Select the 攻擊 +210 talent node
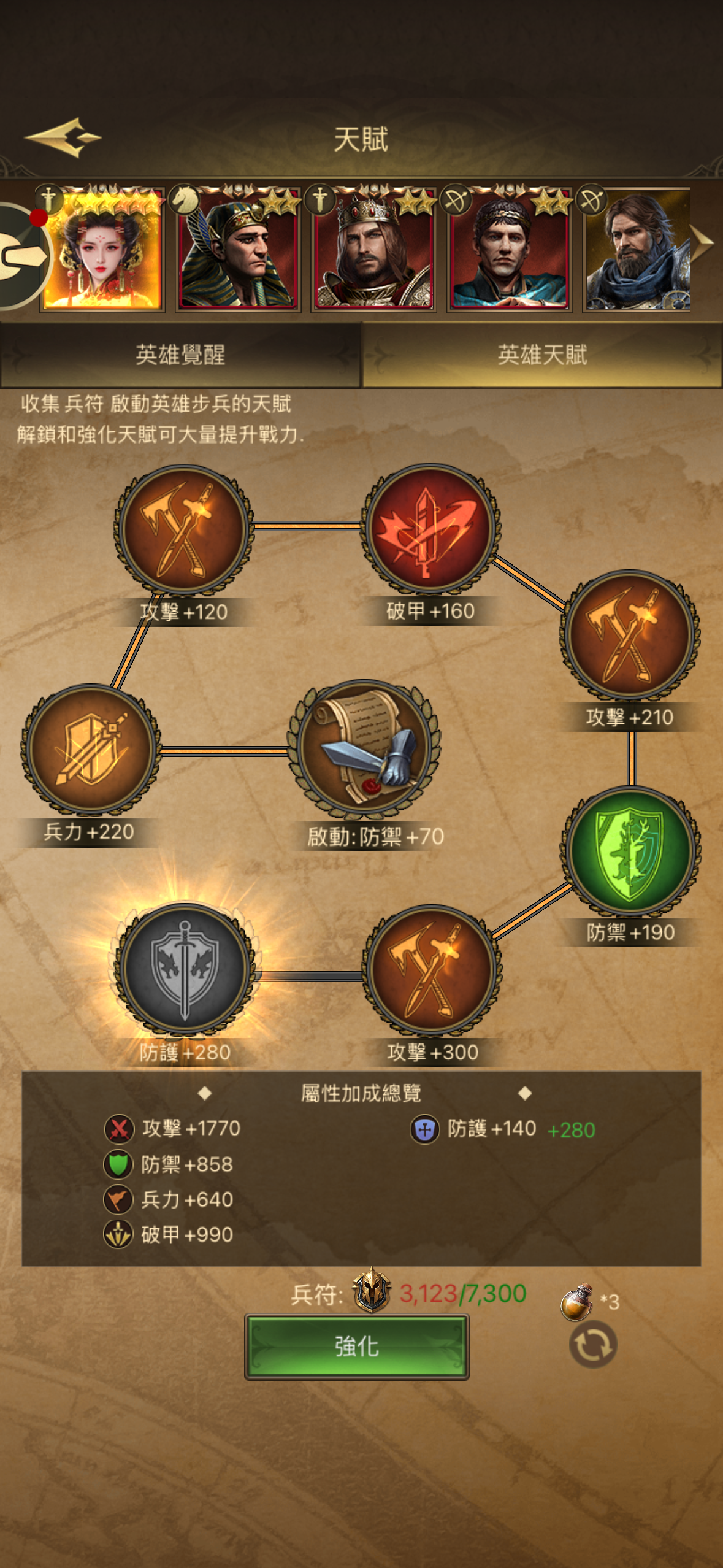This screenshot has width=723, height=1568. pos(630,635)
